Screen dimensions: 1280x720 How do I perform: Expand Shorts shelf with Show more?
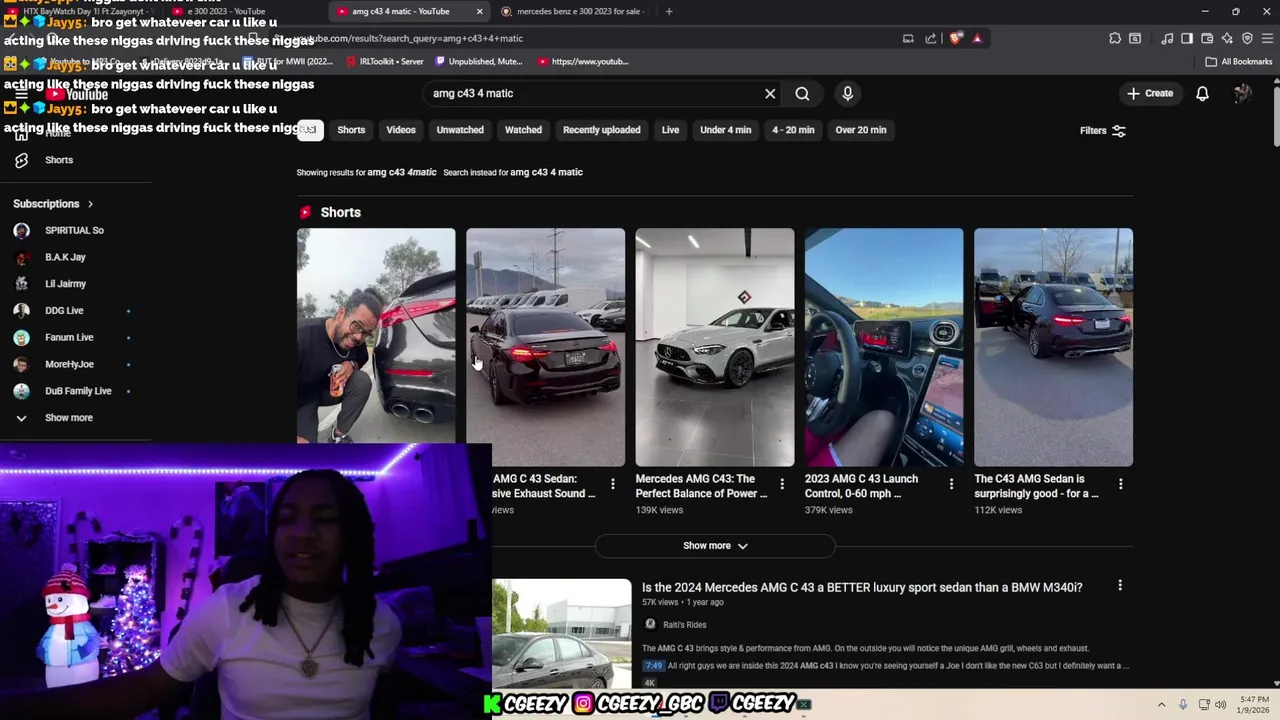(715, 546)
